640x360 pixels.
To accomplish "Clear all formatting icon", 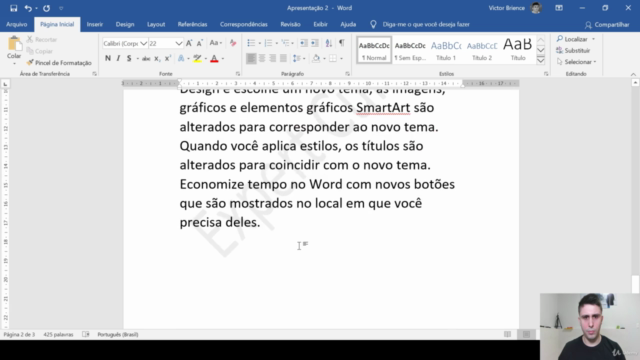I will [x=233, y=43].
